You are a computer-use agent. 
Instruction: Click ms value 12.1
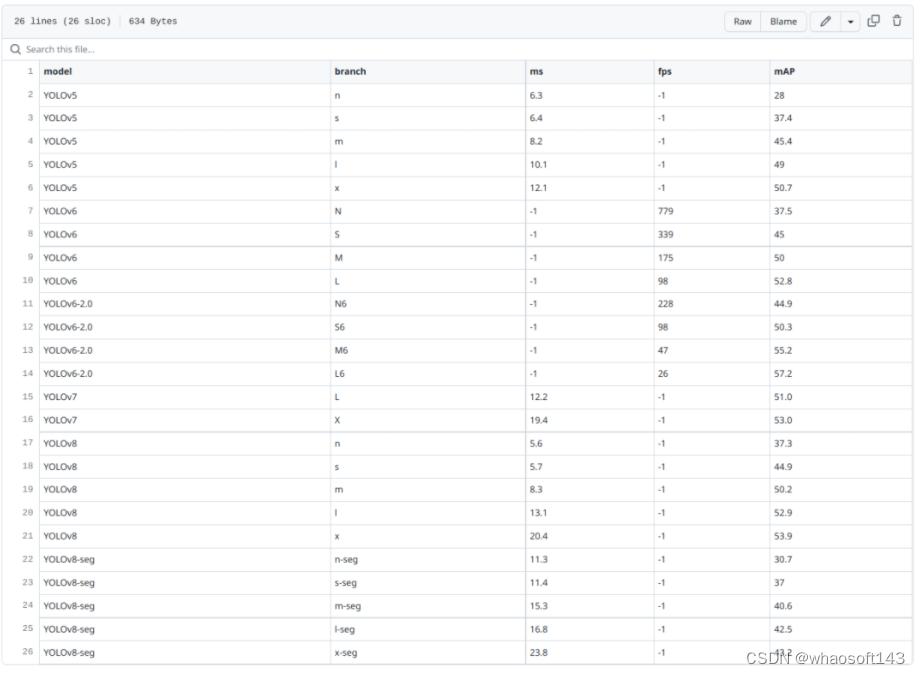click(538, 188)
